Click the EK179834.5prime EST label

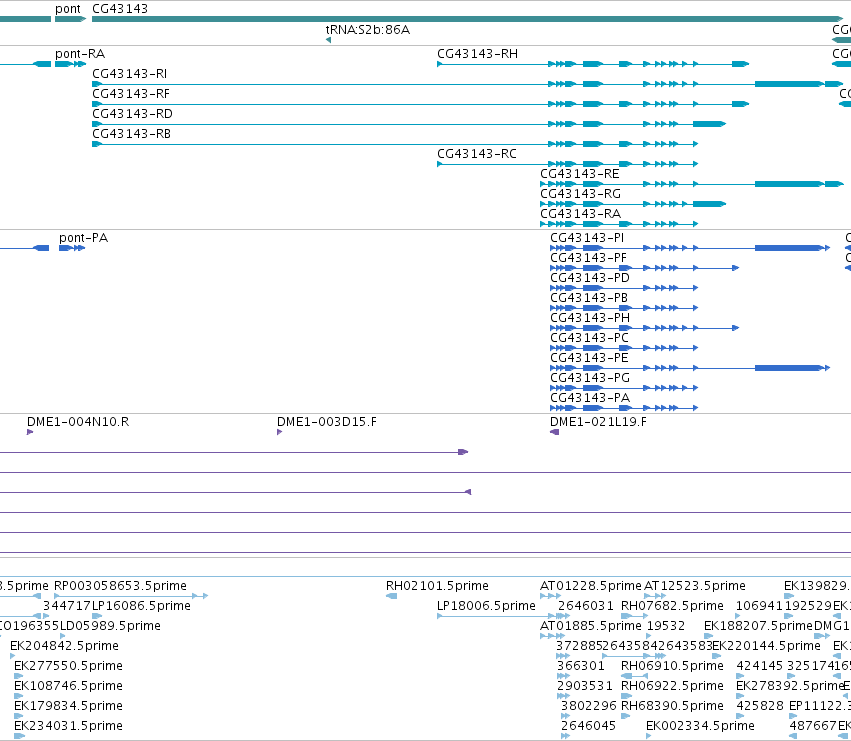click(x=68, y=706)
